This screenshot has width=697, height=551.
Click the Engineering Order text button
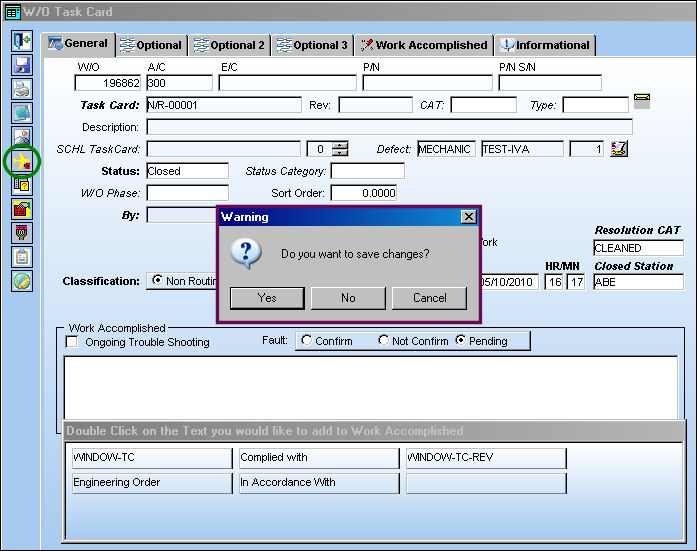coord(152,483)
